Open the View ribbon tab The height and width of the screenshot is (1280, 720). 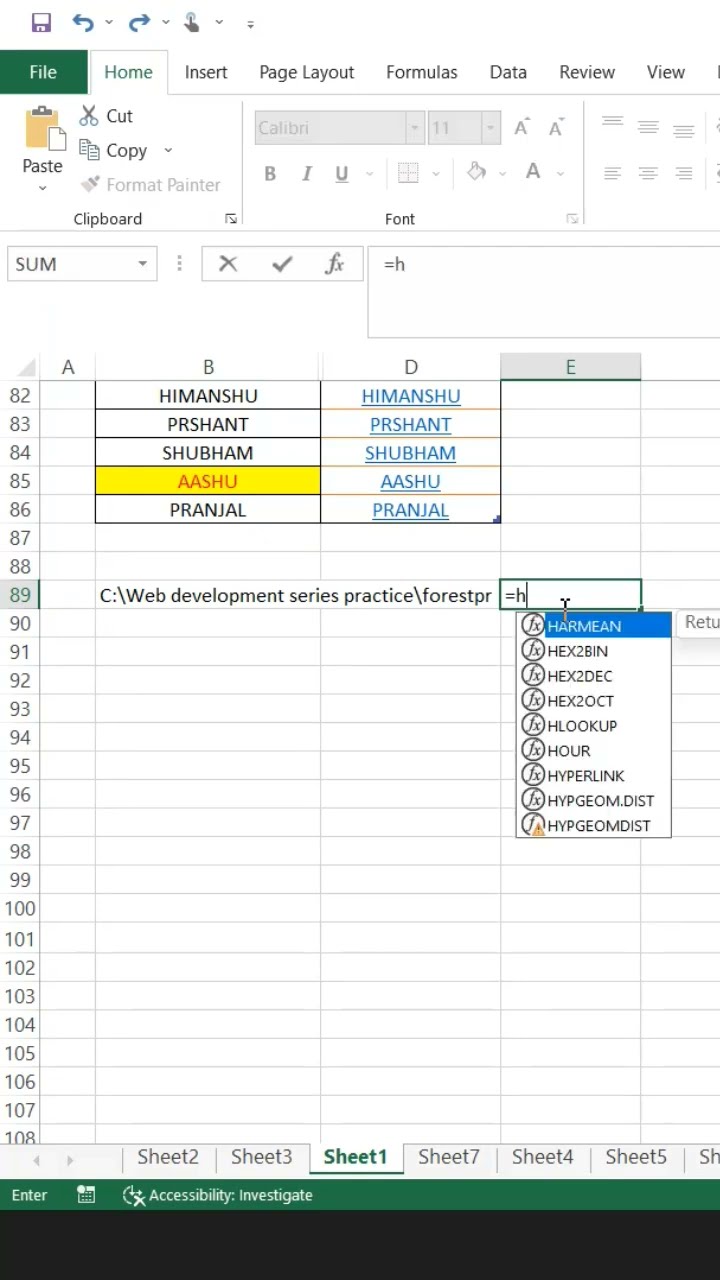(x=666, y=72)
